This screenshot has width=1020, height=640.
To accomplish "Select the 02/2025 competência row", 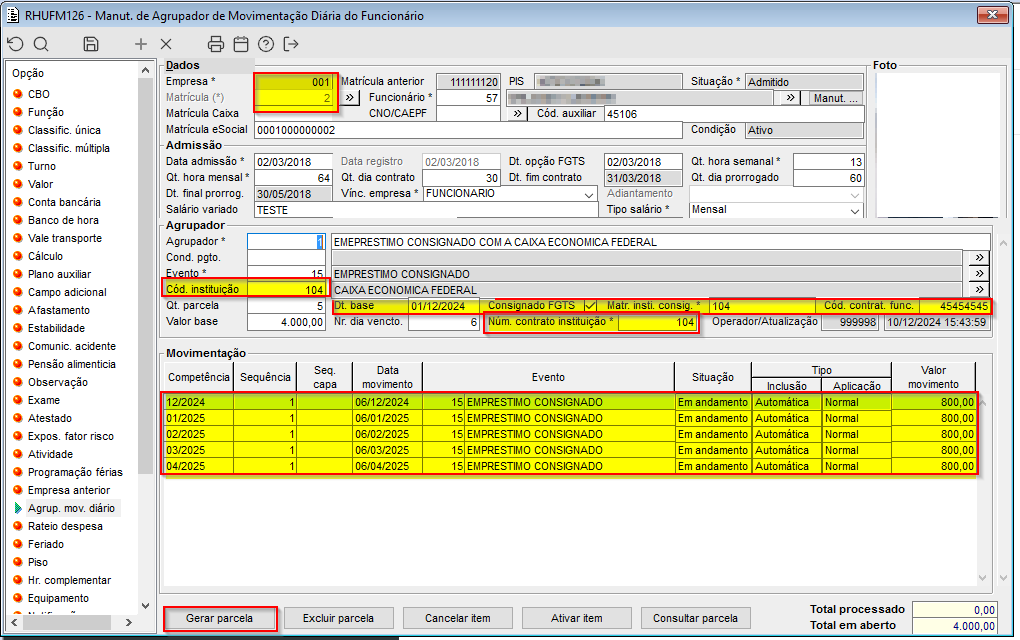I will tap(570, 434).
